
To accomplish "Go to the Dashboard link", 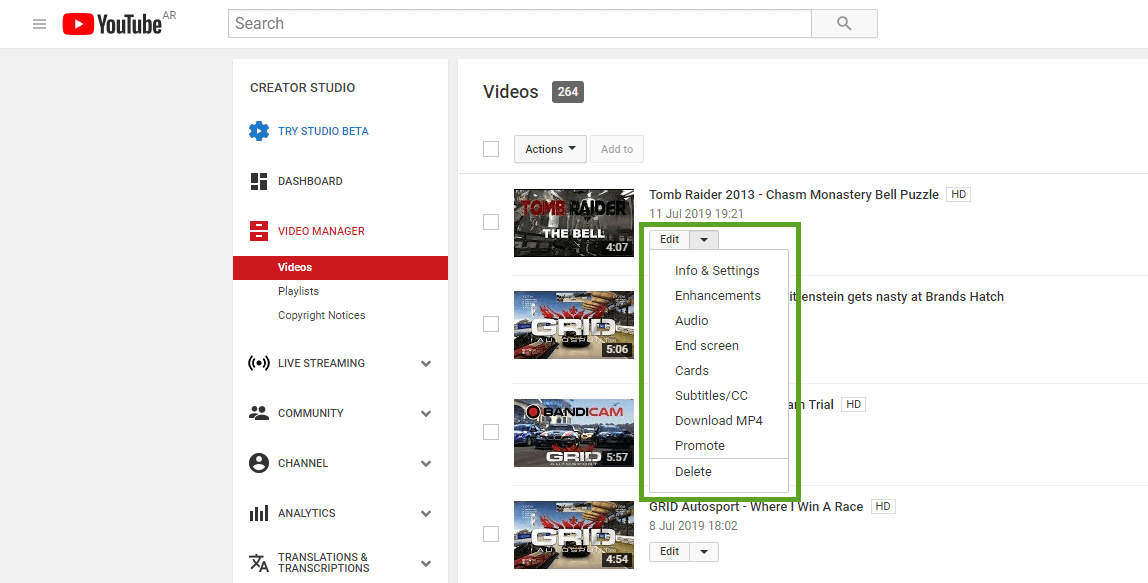I will point(310,181).
